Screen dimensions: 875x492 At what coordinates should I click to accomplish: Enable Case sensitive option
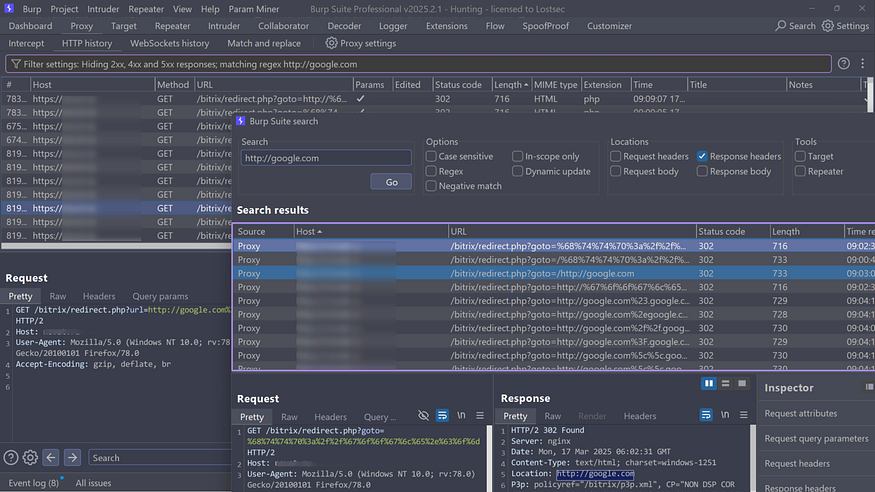click(431, 156)
